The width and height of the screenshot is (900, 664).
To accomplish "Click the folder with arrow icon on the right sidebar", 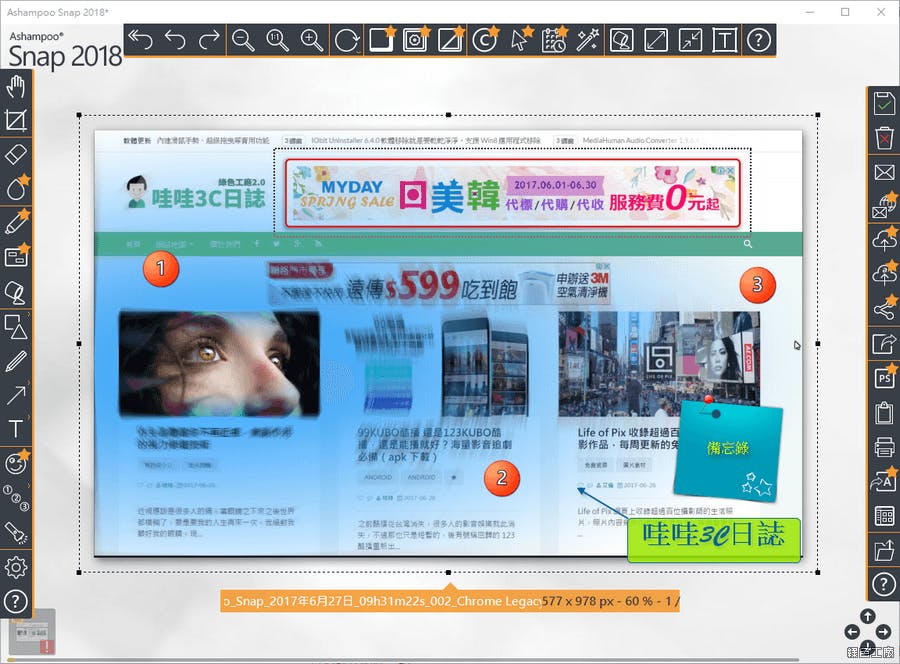I will tap(884, 550).
